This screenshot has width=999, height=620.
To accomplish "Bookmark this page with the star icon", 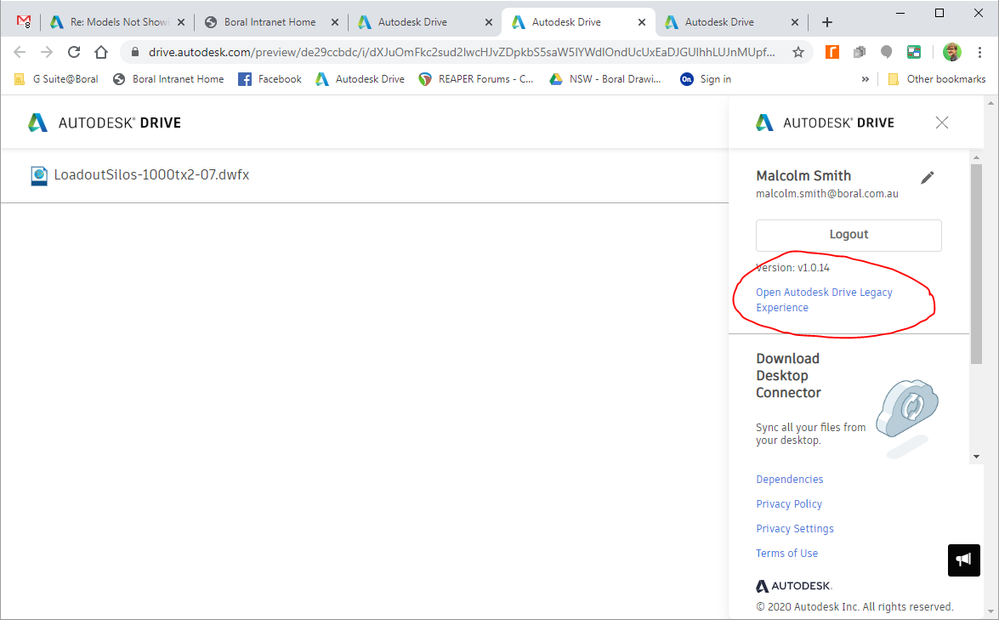I will click(798, 52).
